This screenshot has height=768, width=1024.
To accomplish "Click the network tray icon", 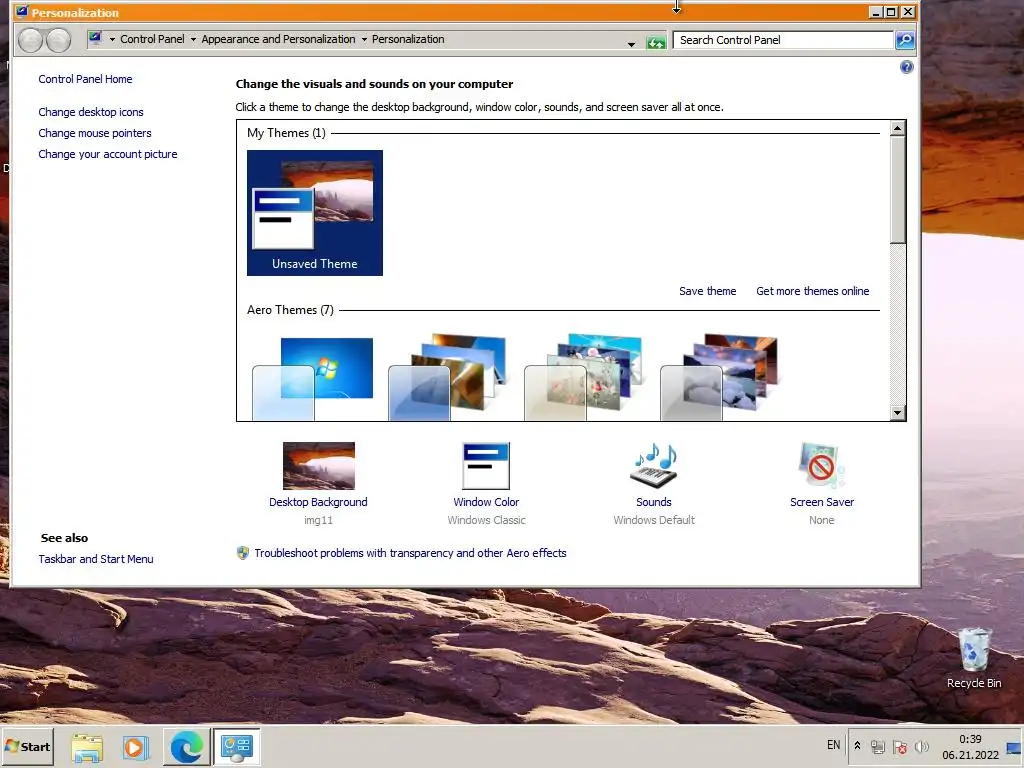I will pos(878,746).
